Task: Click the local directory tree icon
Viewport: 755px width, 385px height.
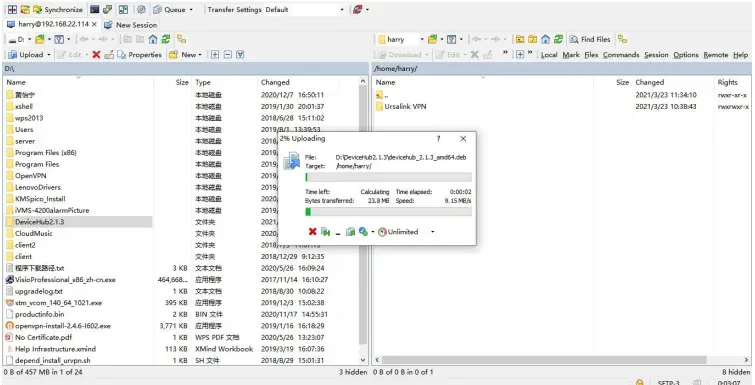Action: pyautogui.click(x=182, y=39)
